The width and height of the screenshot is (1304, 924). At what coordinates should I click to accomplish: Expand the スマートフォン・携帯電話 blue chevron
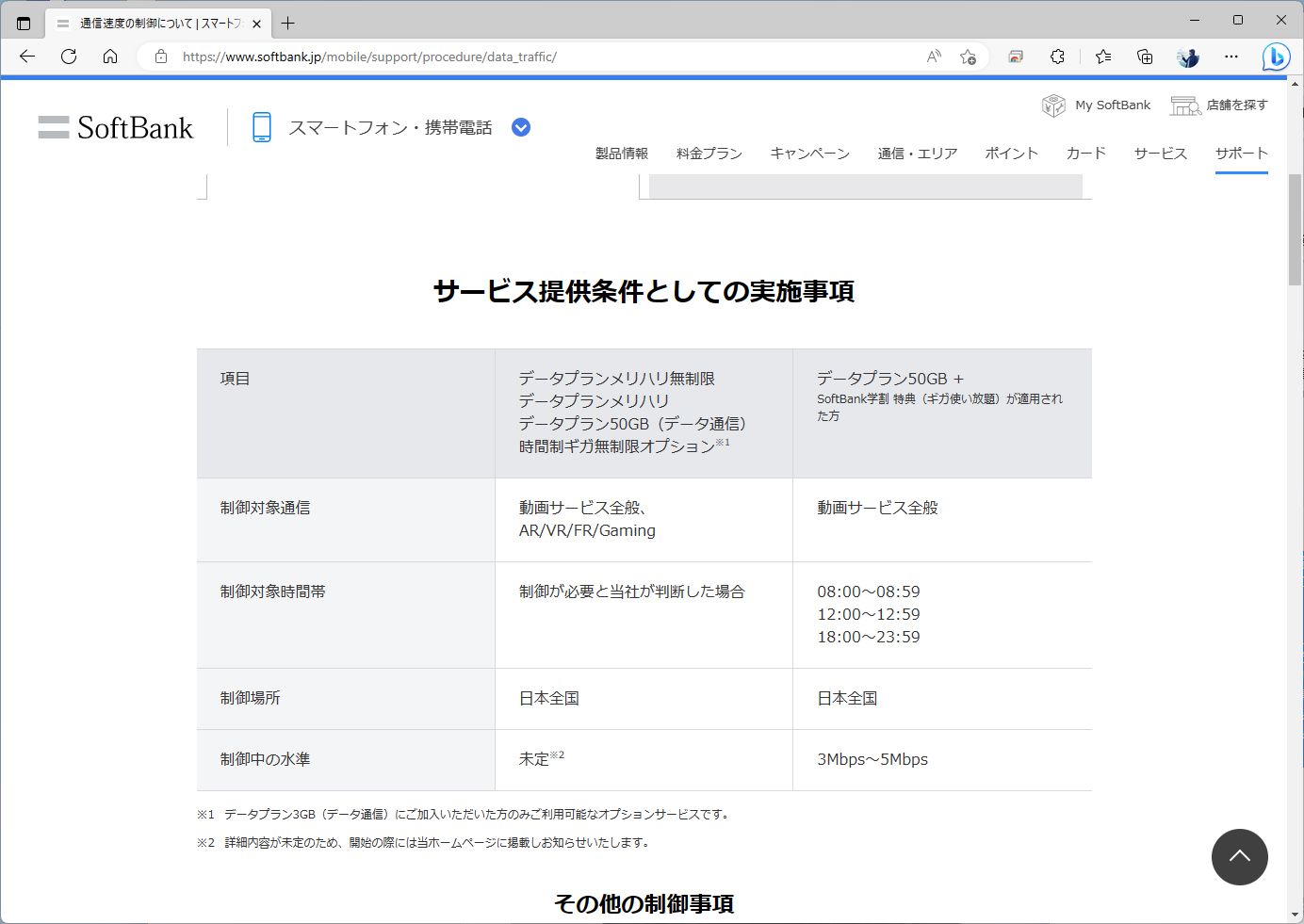point(521,127)
